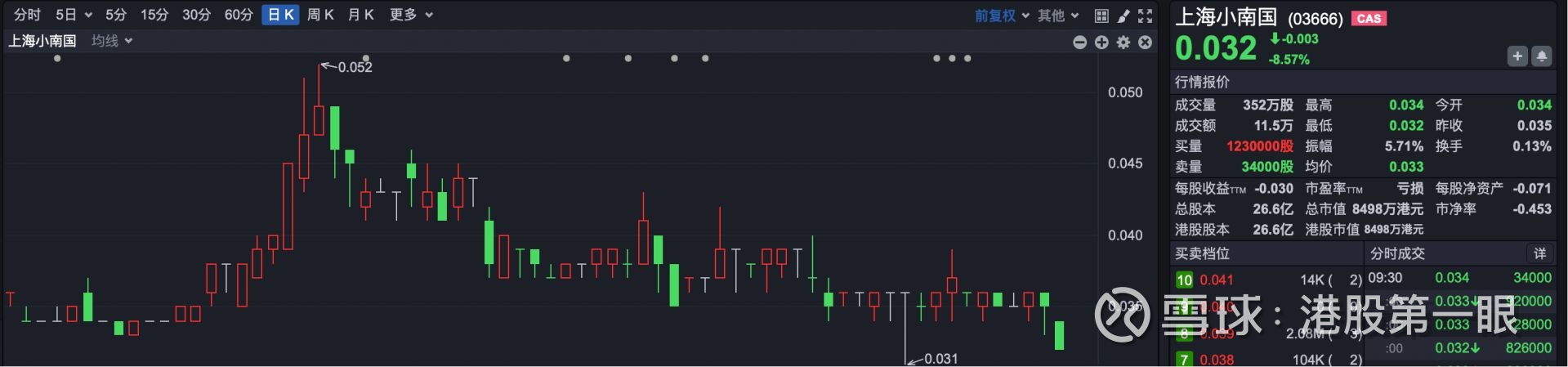Select the 日K daily candlestick tab

(x=280, y=15)
